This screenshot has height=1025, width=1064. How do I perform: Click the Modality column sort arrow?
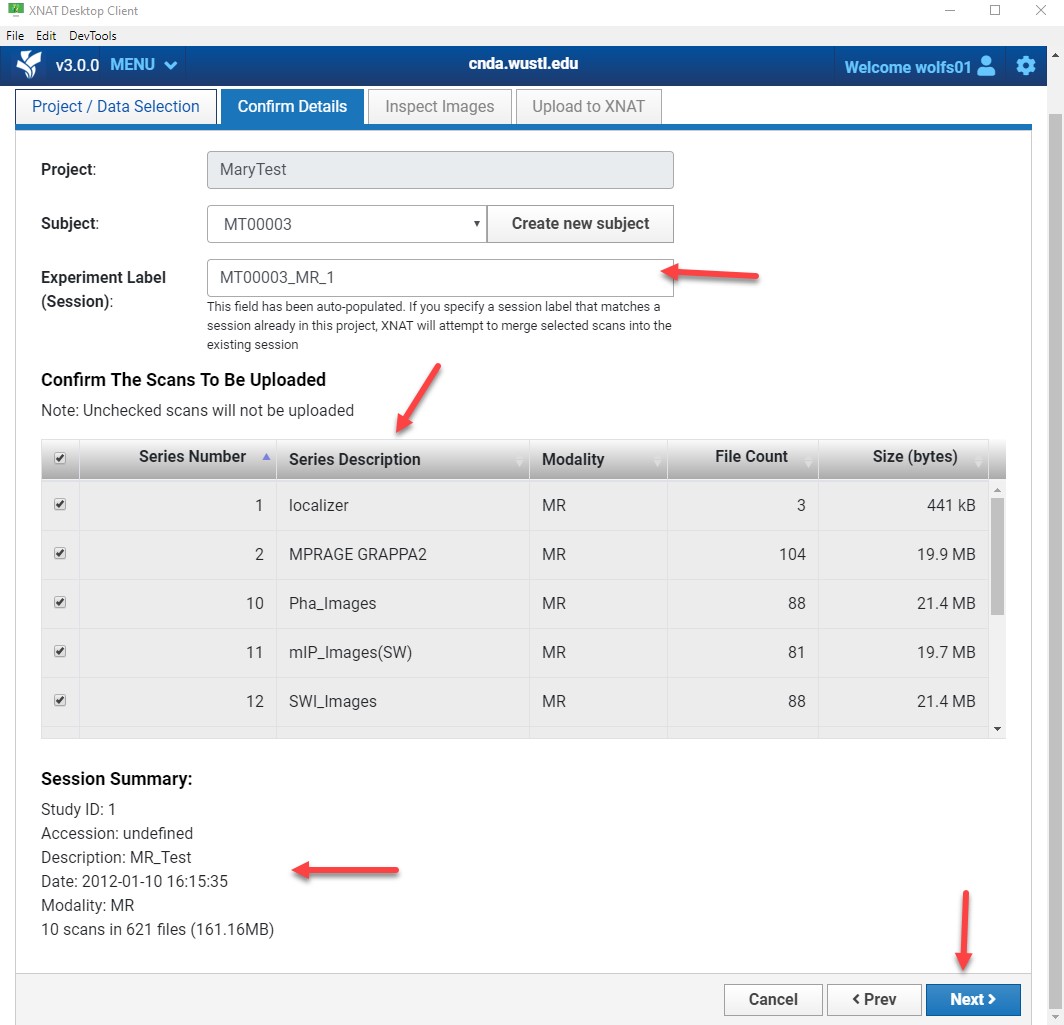coord(657,461)
